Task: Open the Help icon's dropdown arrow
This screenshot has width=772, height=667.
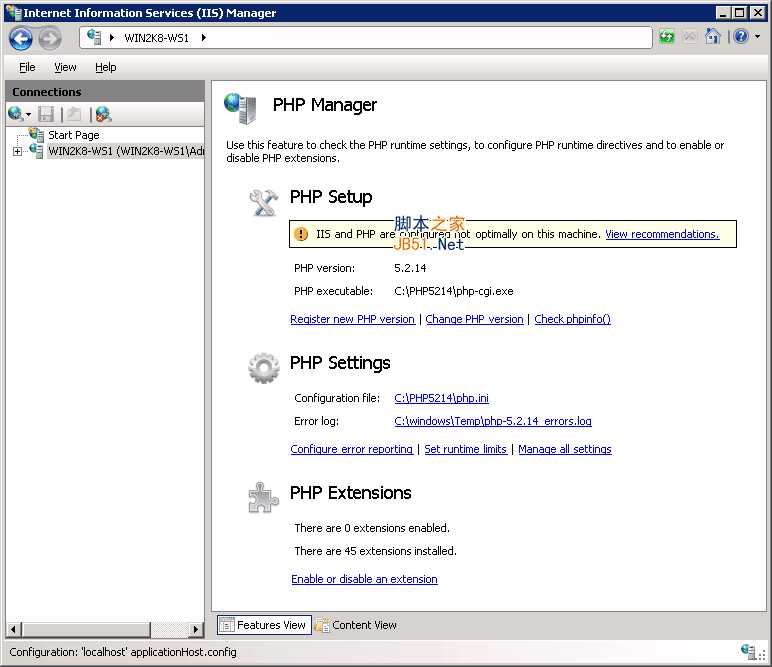Action: (757, 36)
